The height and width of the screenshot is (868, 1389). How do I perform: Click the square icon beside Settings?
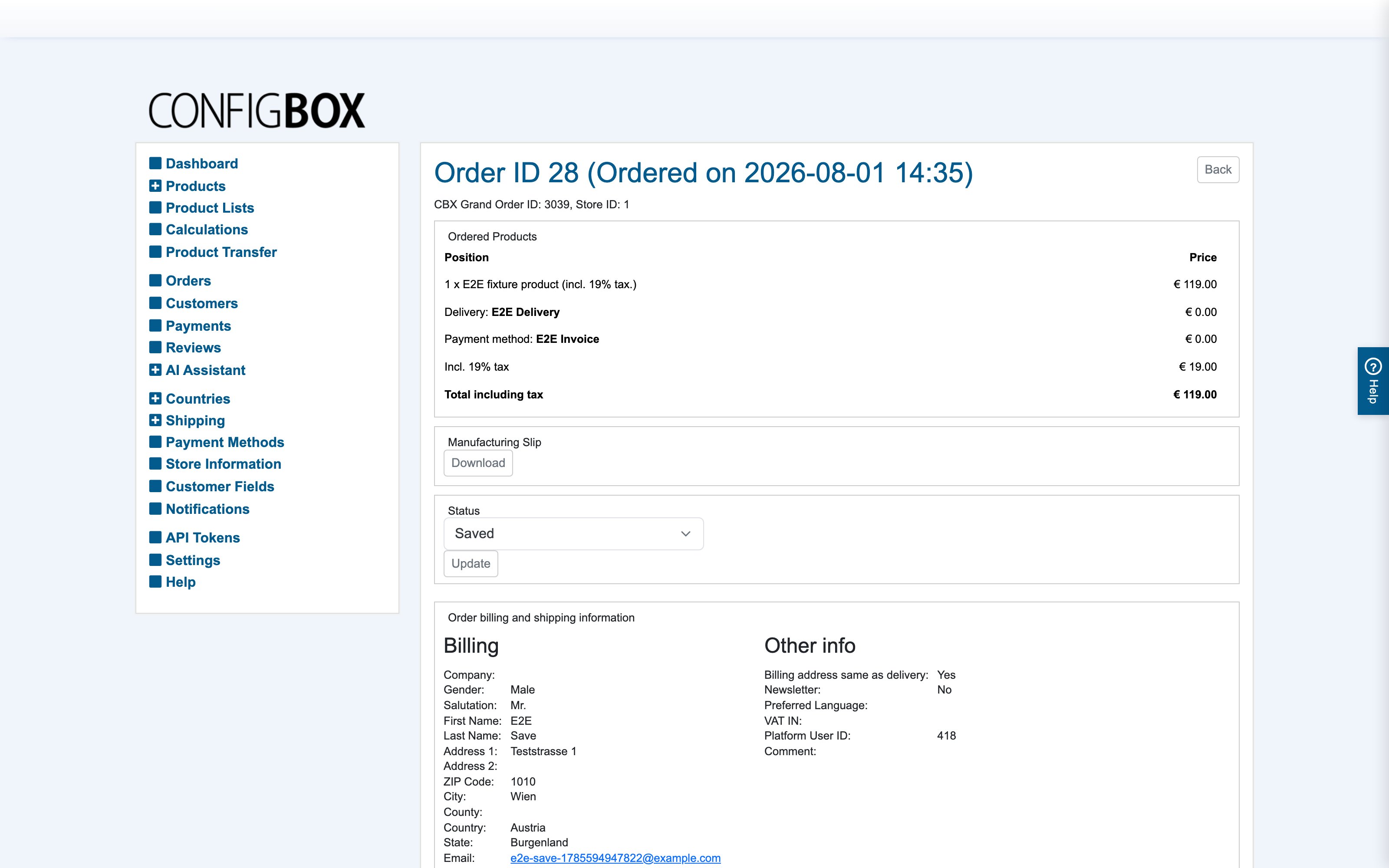click(155, 560)
